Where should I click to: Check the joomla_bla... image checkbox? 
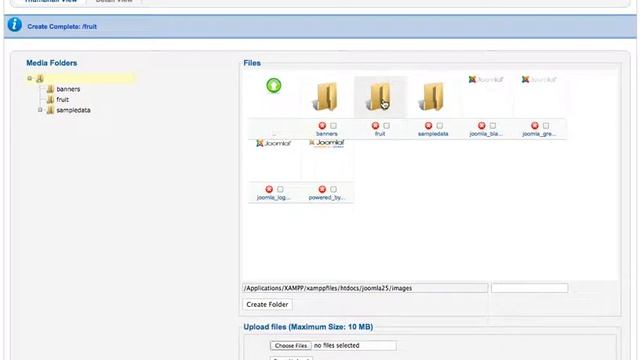[x=493, y=126]
